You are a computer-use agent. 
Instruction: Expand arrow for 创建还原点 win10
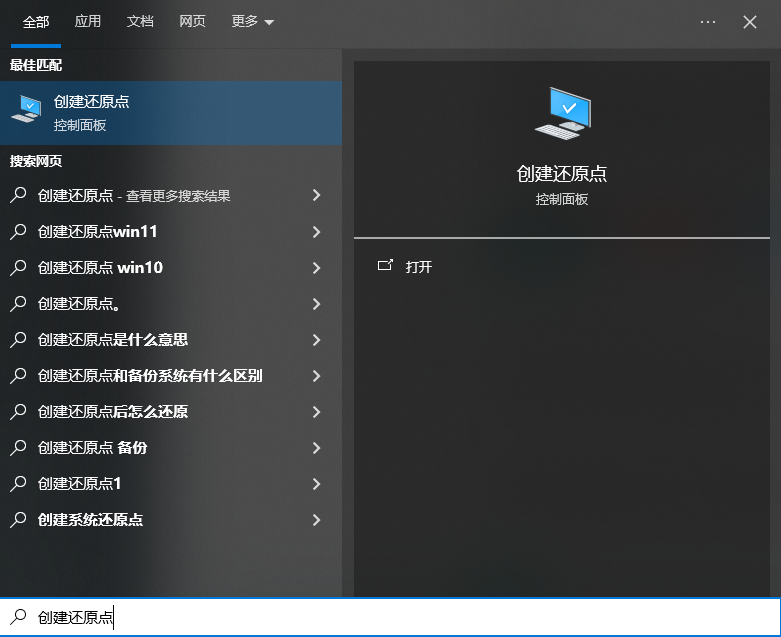316,268
